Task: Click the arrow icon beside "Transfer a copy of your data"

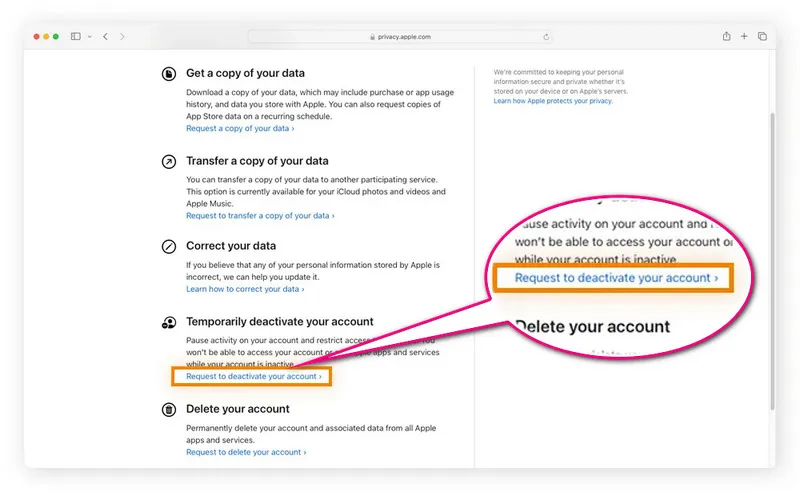Action: pyautogui.click(x=169, y=161)
